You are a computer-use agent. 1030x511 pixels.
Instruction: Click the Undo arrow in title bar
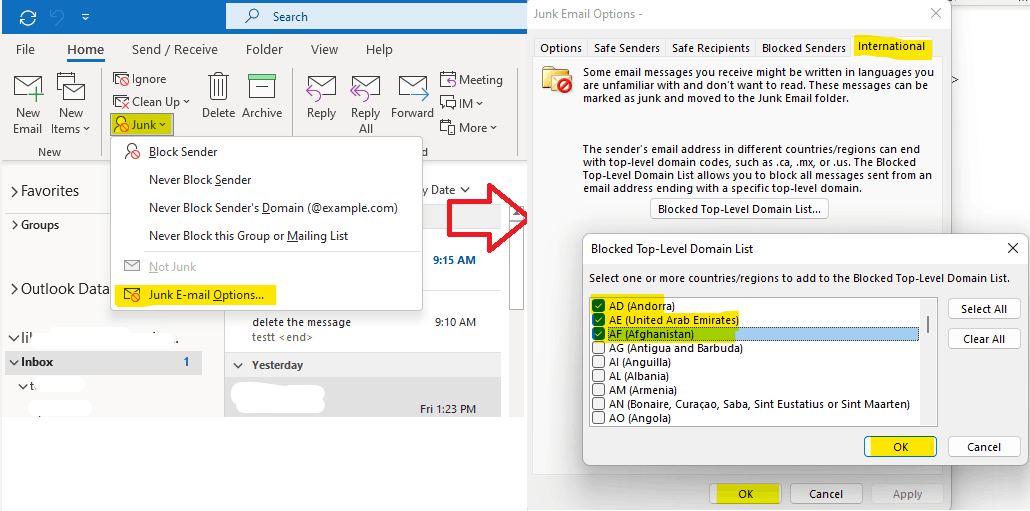58,16
